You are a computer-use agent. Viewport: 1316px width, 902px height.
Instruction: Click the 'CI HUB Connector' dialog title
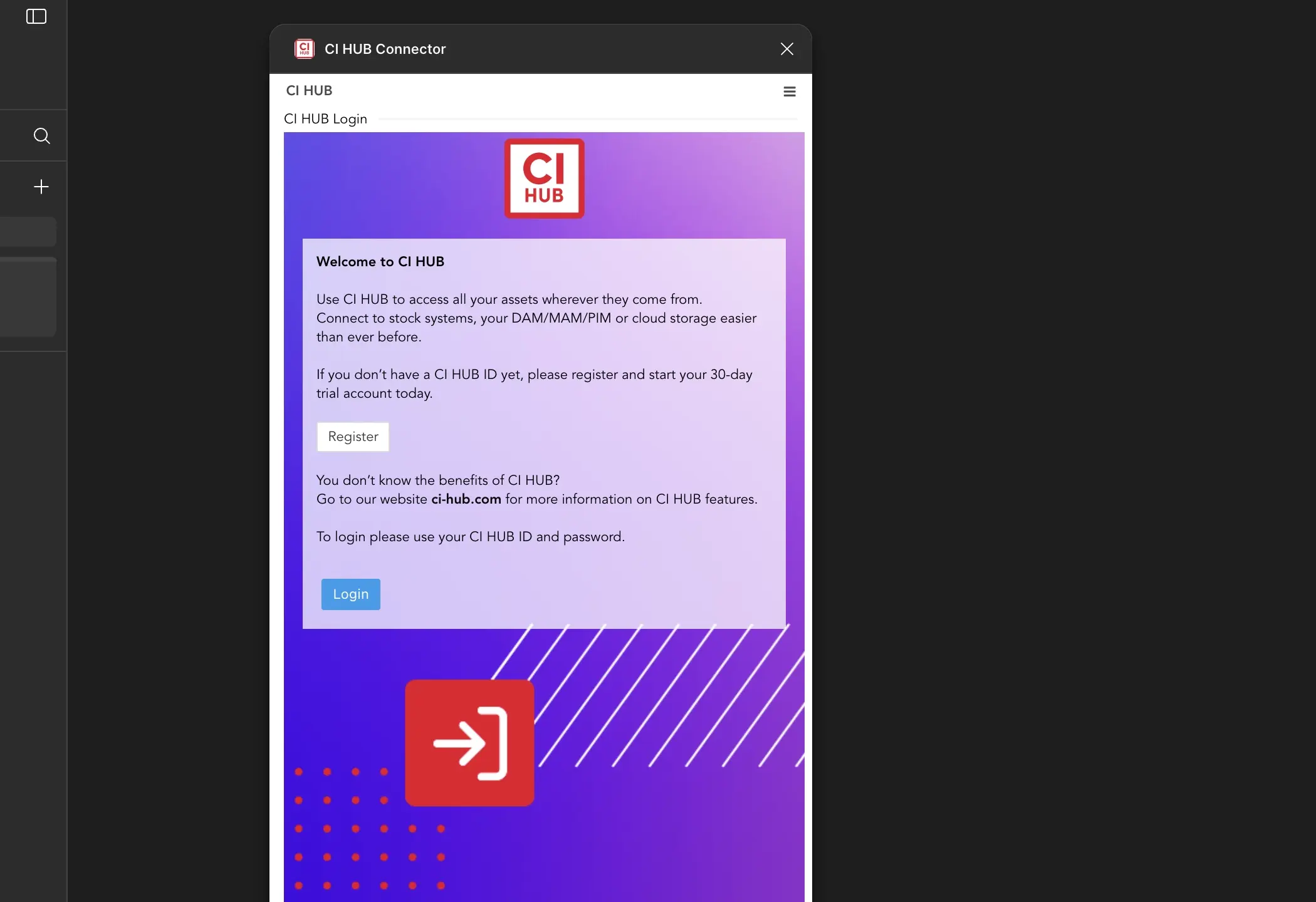(x=385, y=49)
